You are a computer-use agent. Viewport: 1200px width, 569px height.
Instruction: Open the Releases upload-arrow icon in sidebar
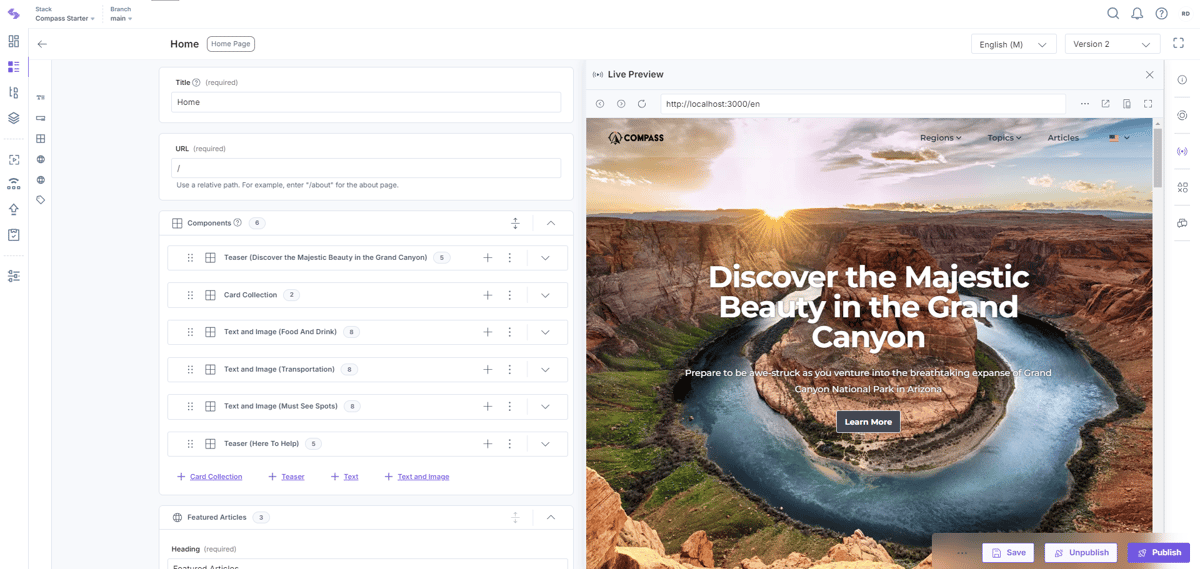[14, 210]
